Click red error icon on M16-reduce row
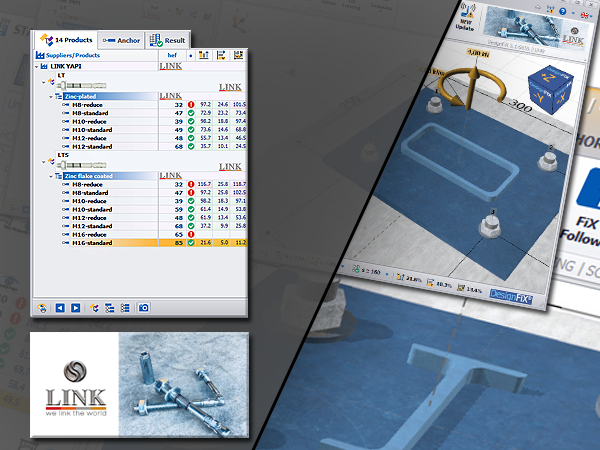 click(x=191, y=235)
